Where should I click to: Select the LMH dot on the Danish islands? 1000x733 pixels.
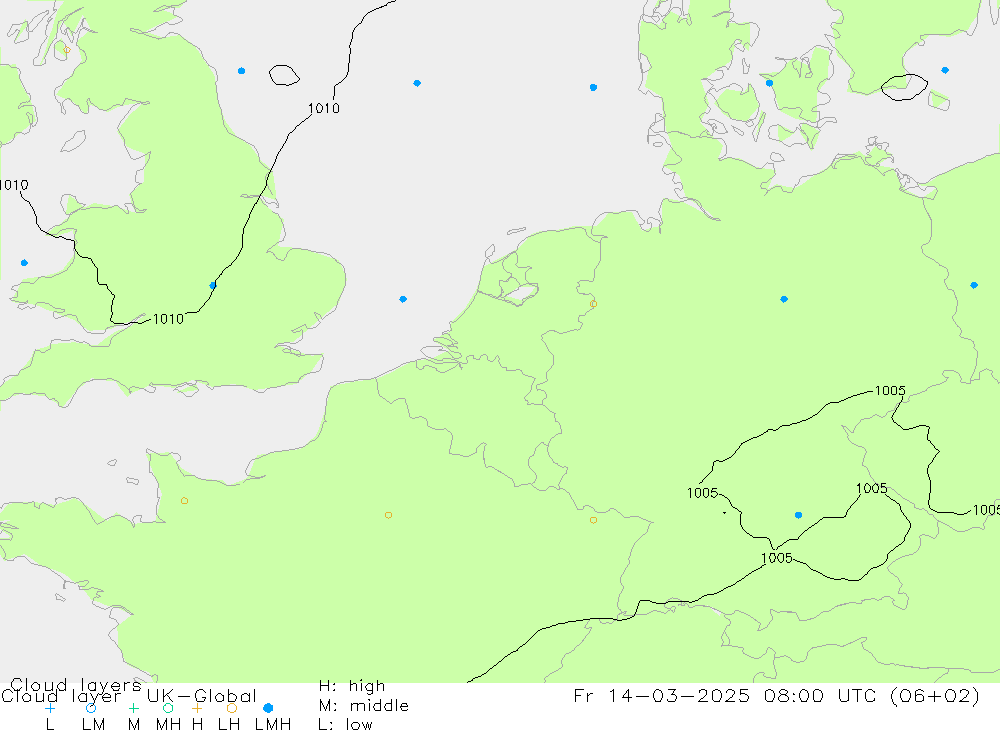(769, 83)
